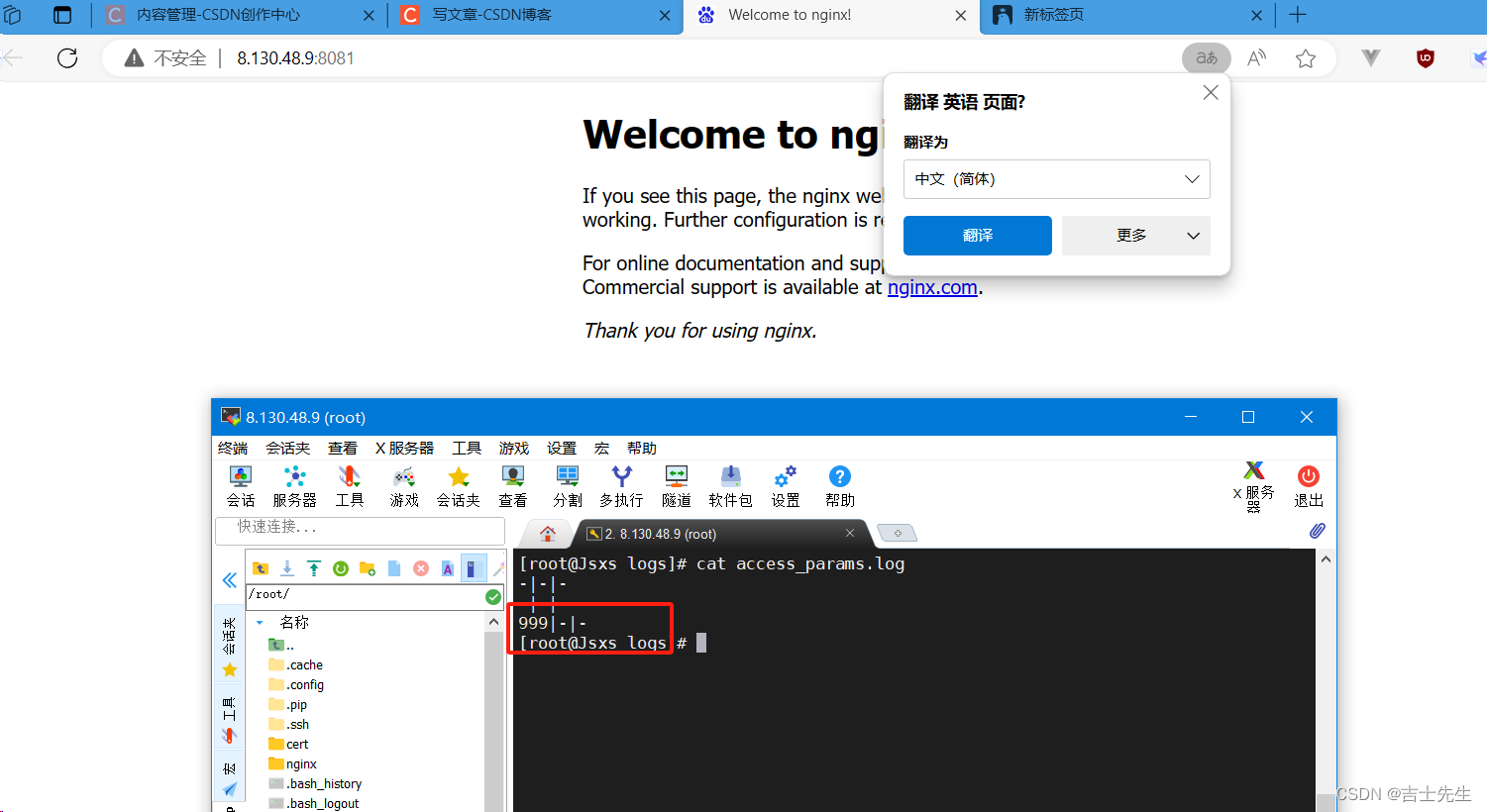Open the terminal home tab icon

pos(548,534)
